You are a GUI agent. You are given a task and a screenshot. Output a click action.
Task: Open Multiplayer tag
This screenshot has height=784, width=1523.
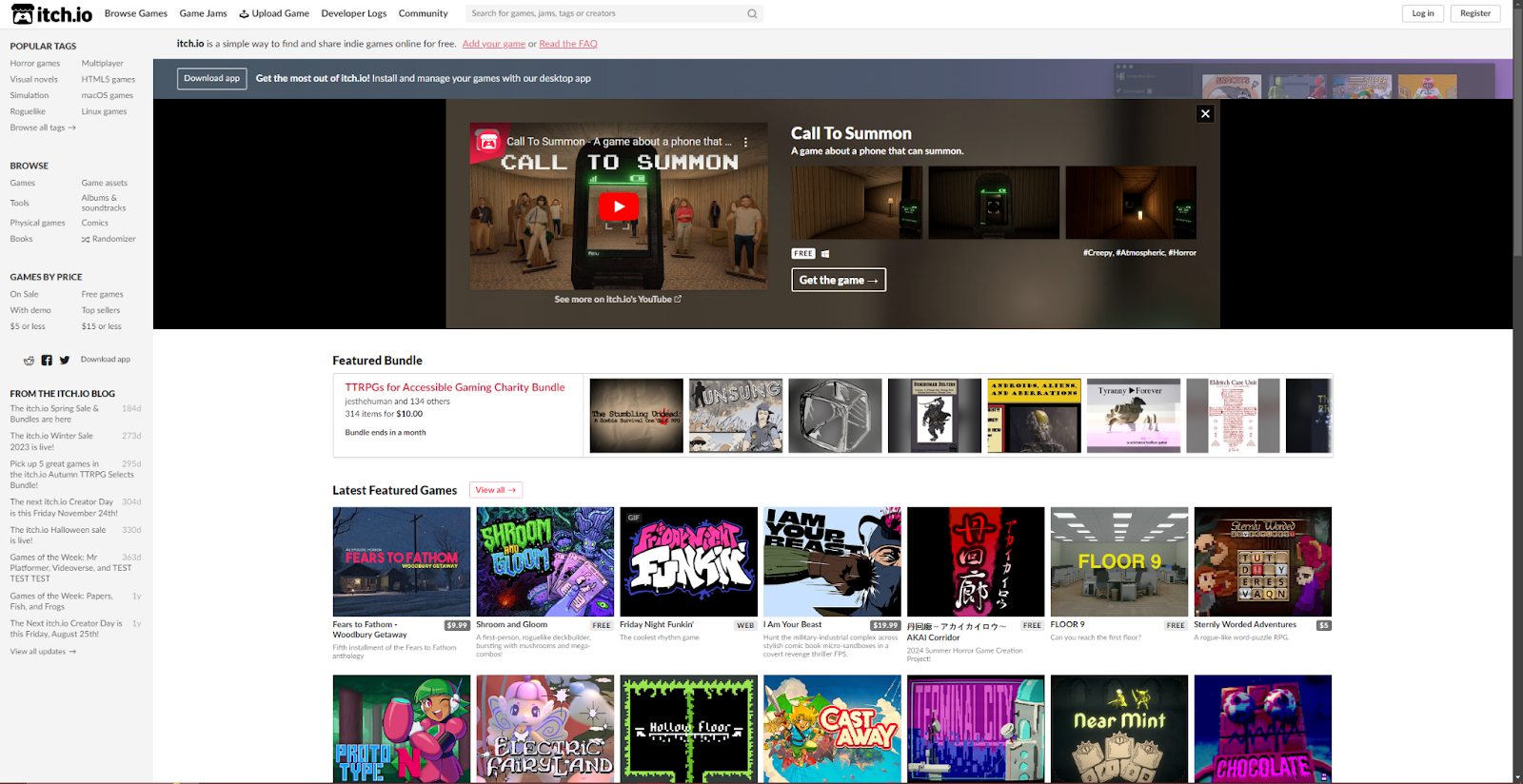point(103,64)
